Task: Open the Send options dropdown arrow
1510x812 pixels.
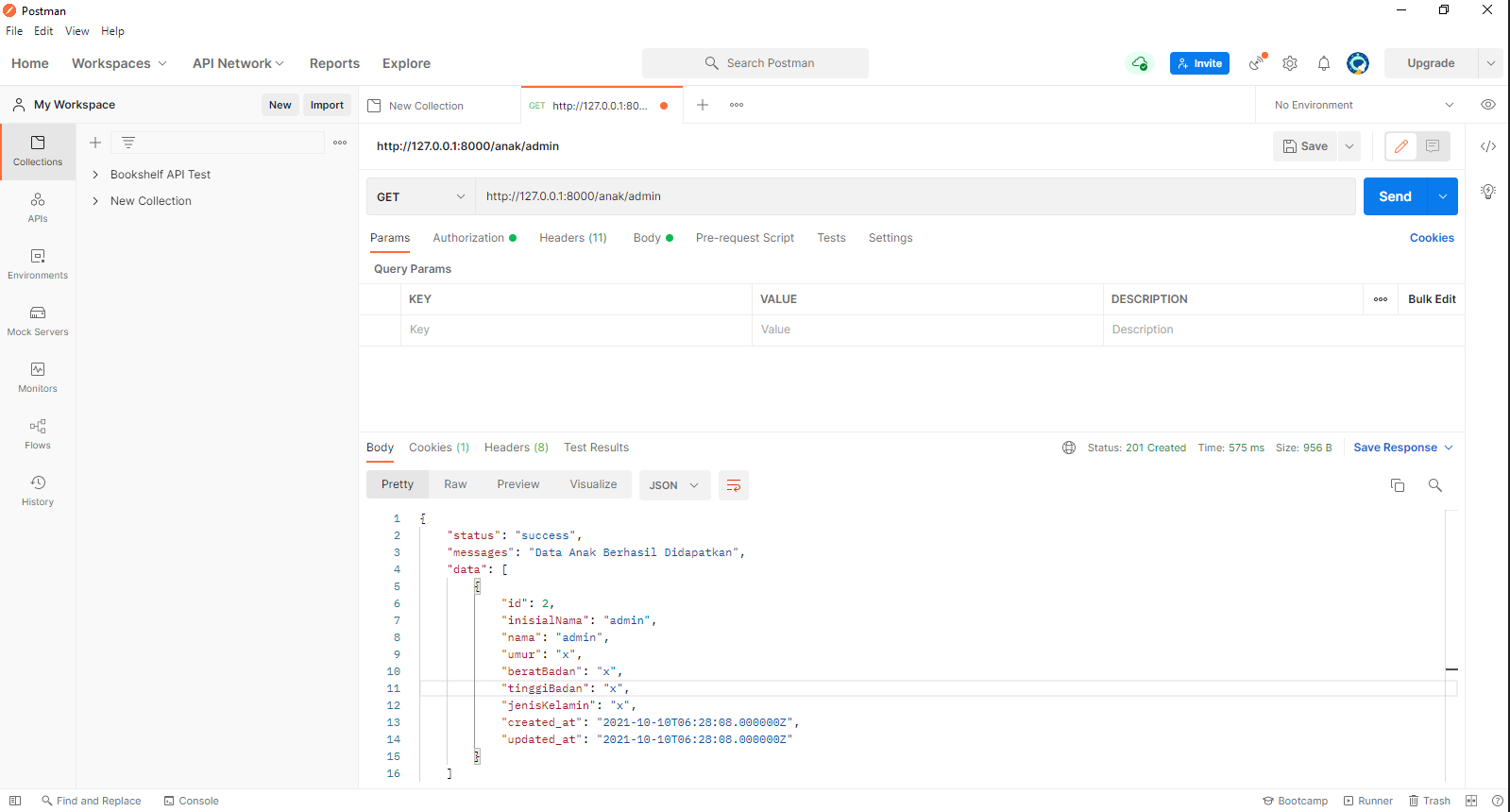Action: 1443,196
